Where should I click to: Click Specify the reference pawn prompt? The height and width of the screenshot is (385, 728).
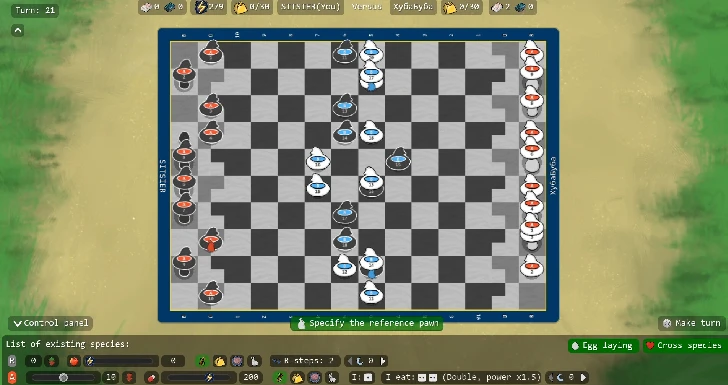pos(367,323)
